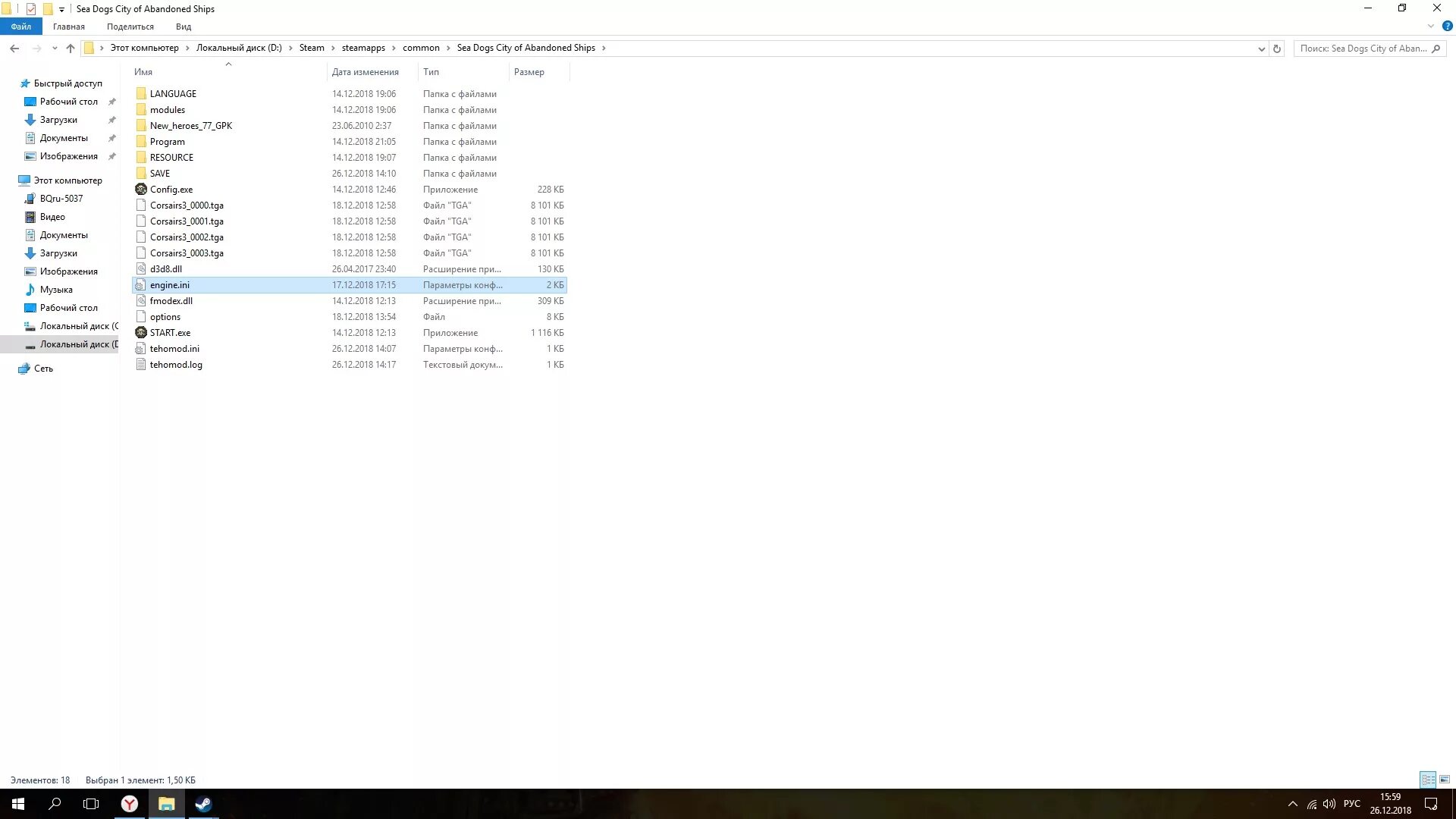Select the Program folder
Screen dimensions: 1456x819
(167, 142)
